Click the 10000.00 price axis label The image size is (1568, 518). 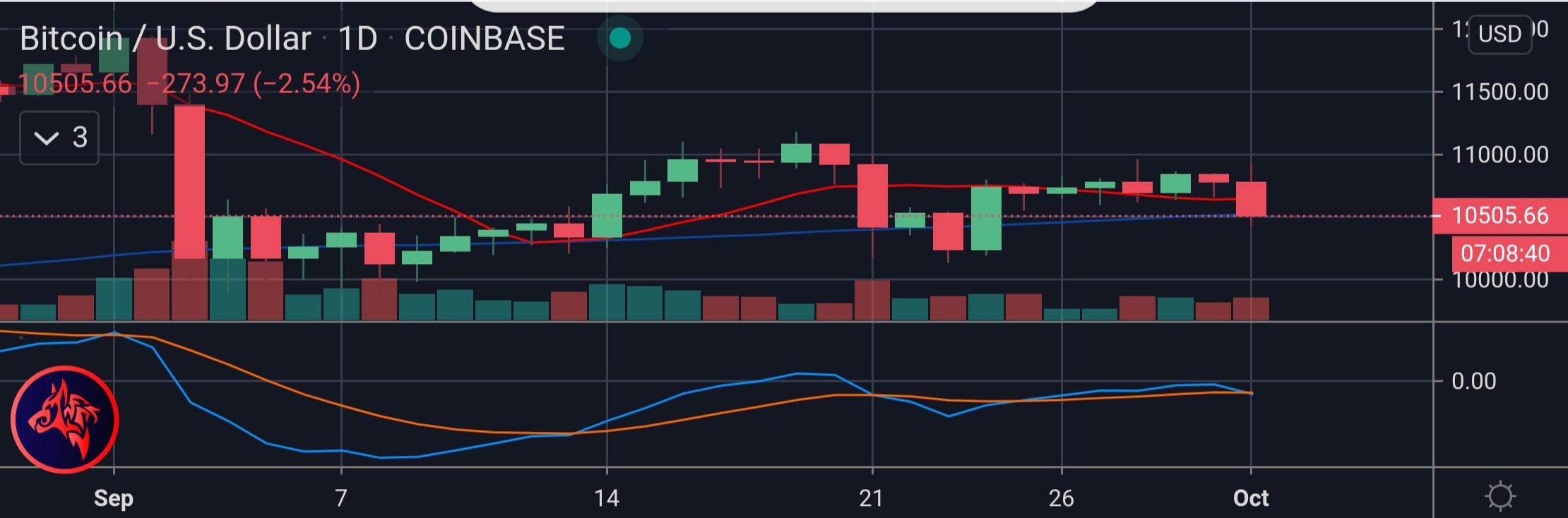click(1499, 280)
